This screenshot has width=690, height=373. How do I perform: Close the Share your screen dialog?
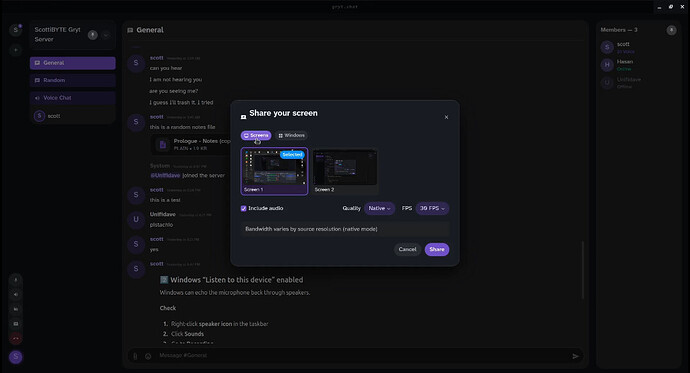446,117
